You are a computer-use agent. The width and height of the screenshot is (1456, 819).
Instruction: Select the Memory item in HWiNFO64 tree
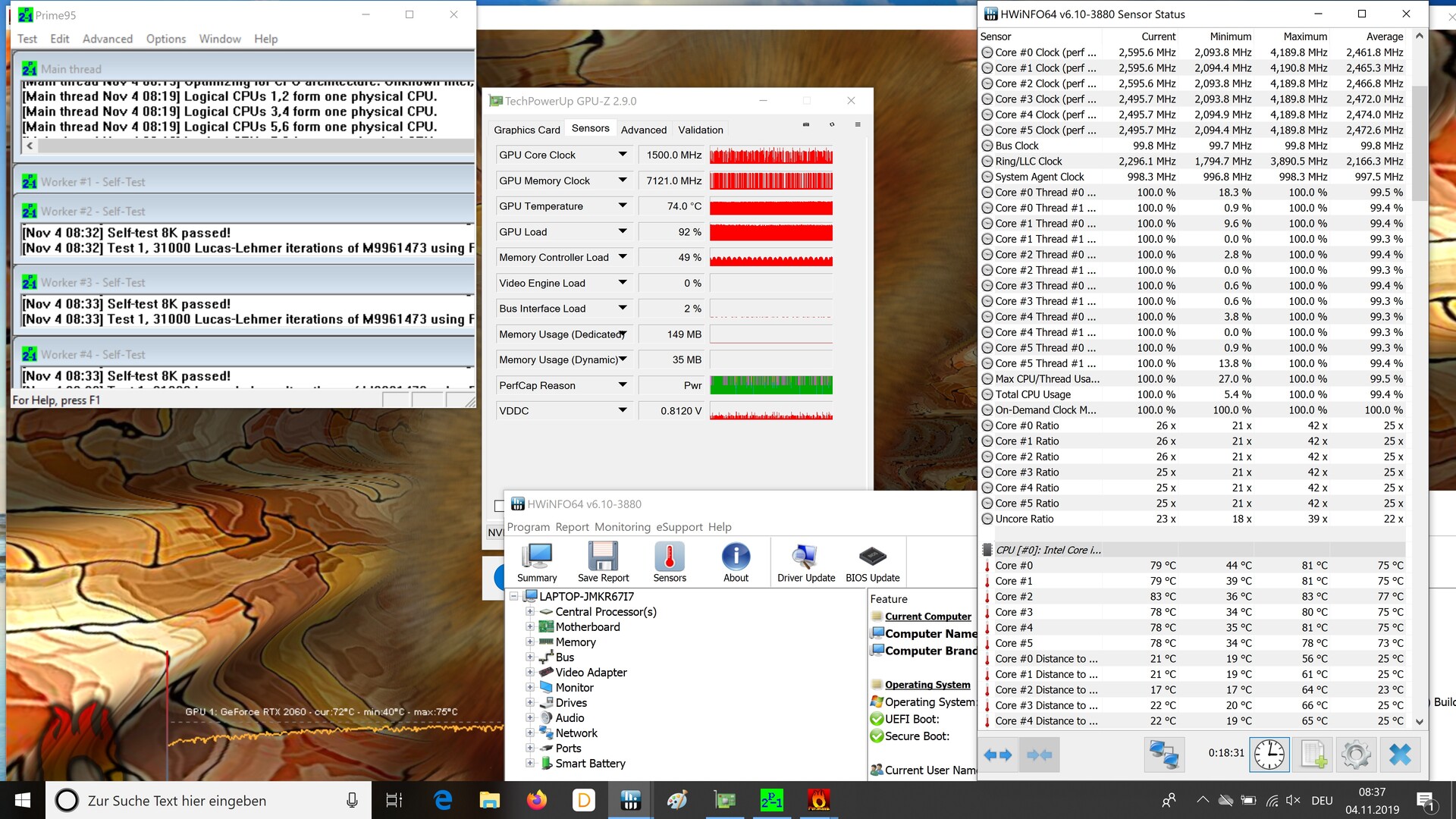click(x=576, y=642)
